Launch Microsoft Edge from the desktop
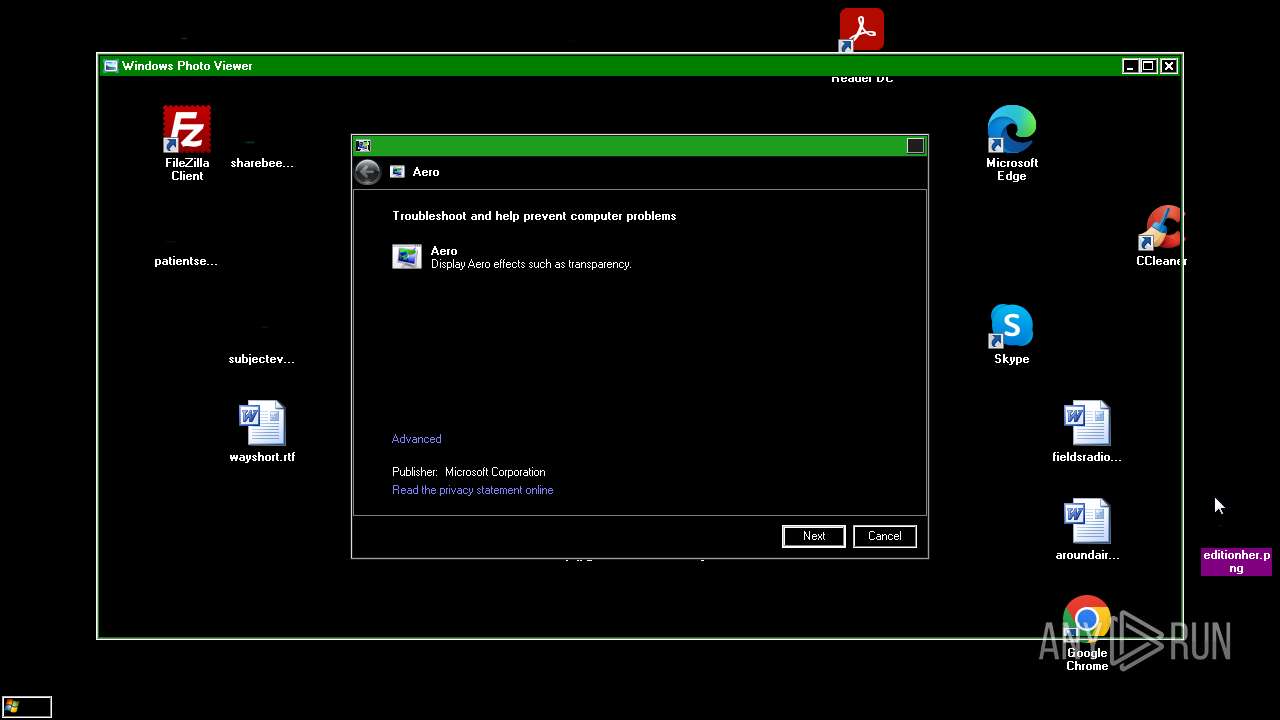1280x720 pixels. 1011,129
